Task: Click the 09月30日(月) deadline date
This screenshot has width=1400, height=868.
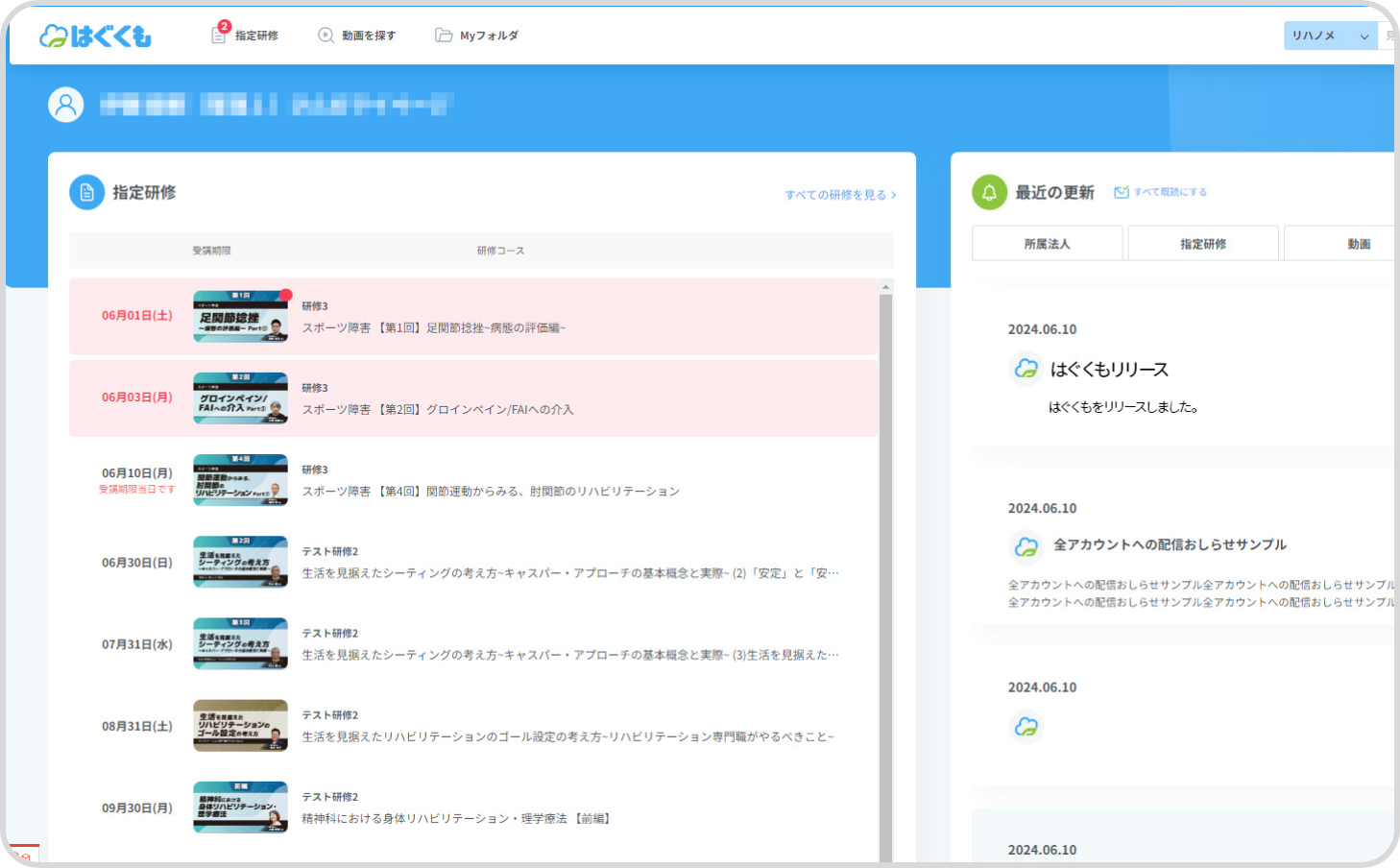Action: pyautogui.click(x=137, y=808)
